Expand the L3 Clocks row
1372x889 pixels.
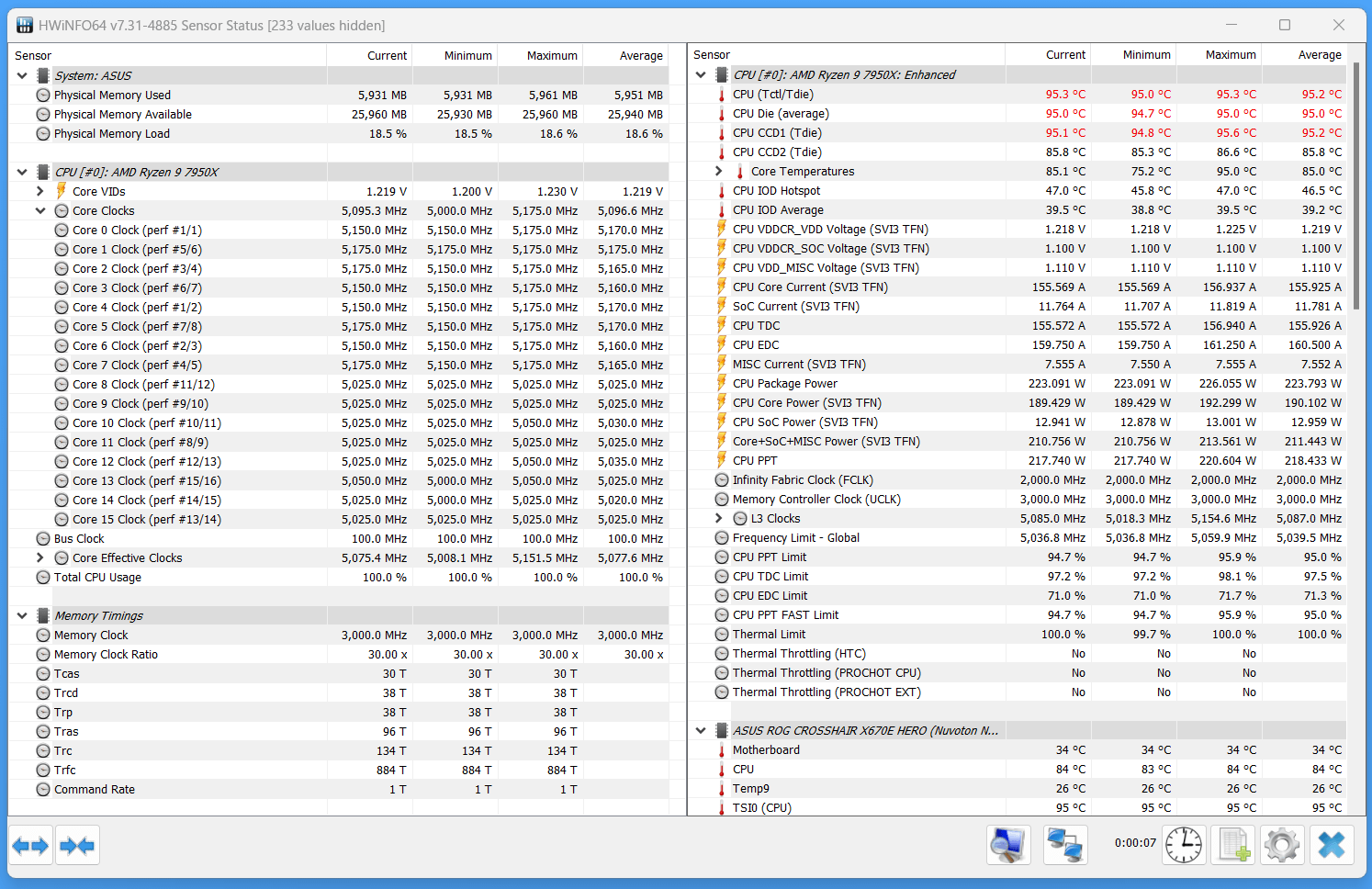(719, 519)
